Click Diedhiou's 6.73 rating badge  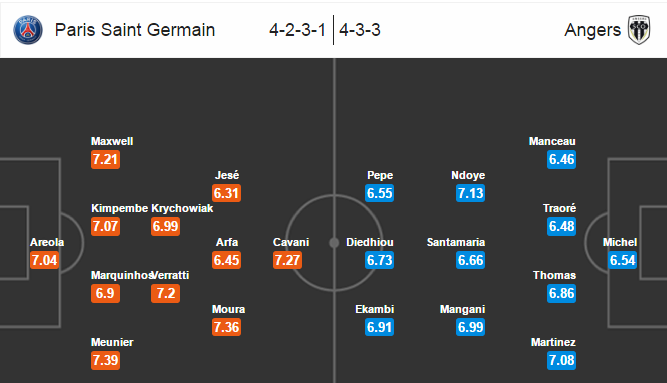point(379,260)
